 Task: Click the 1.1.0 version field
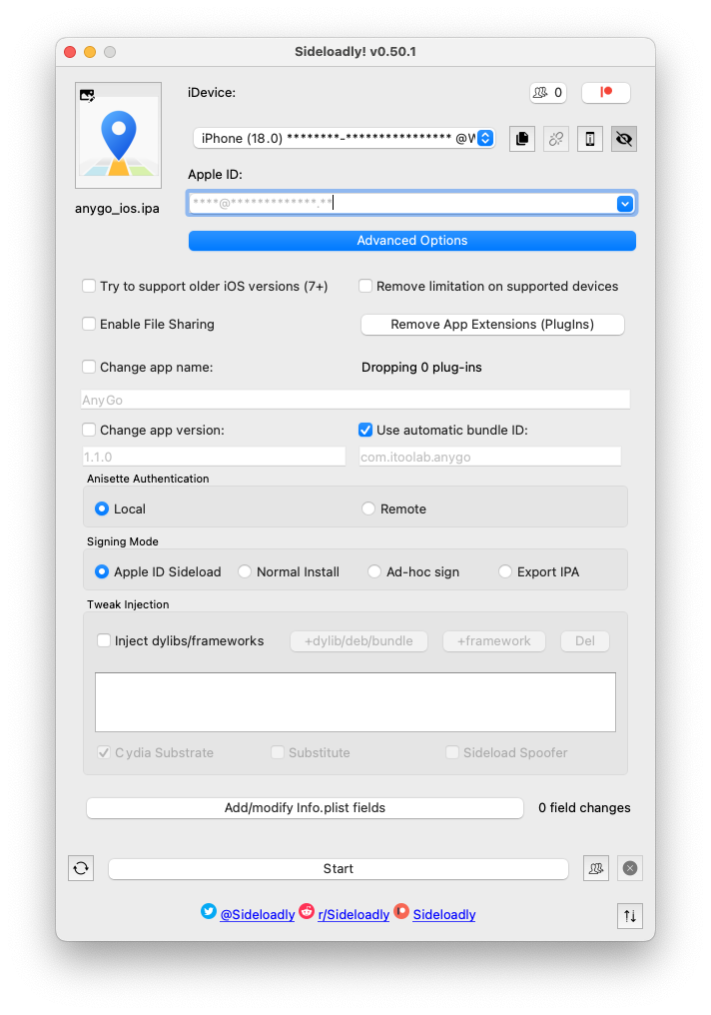click(214, 456)
